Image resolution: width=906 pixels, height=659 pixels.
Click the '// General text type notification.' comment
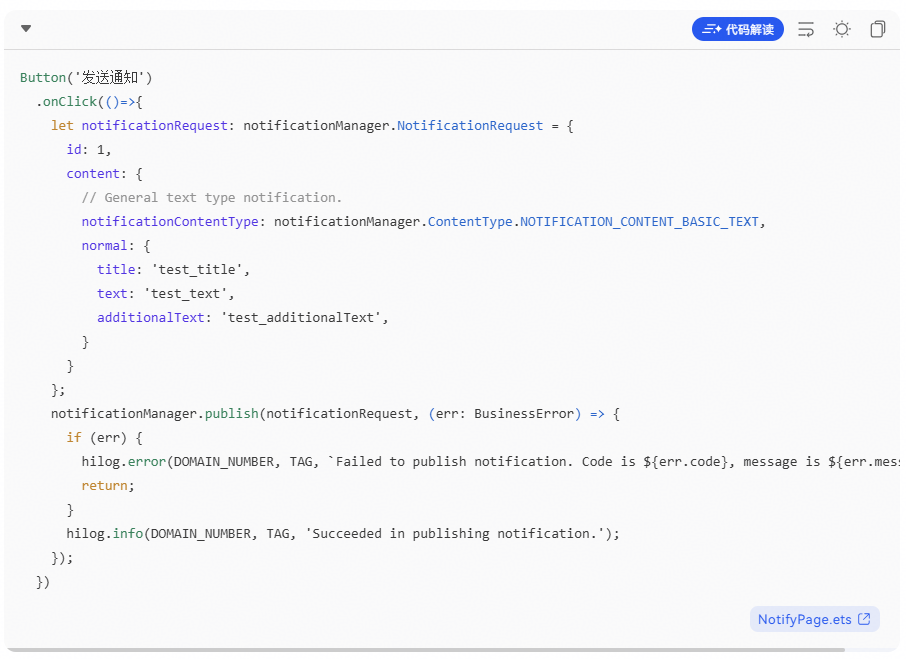[x=211, y=198]
